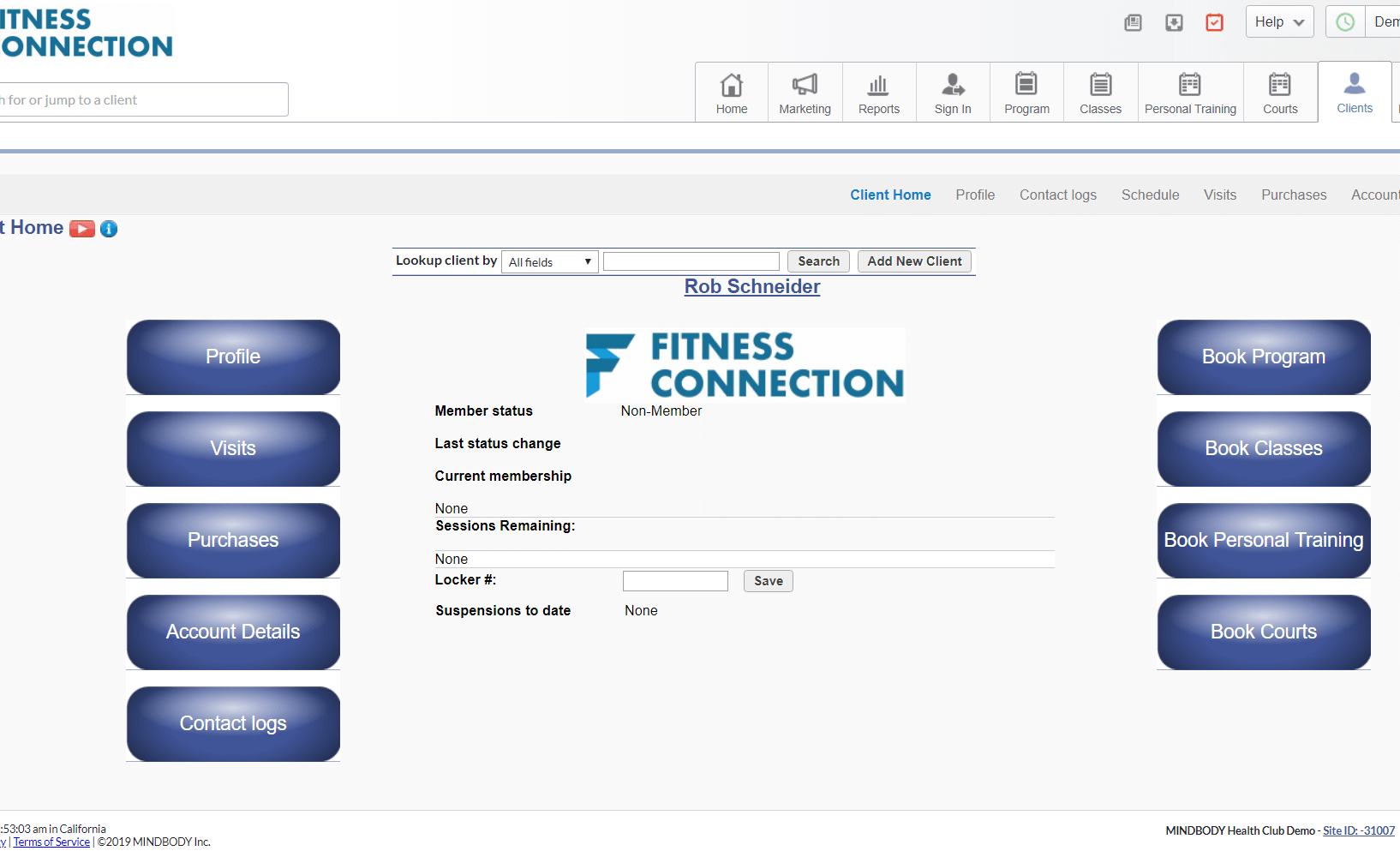The height and width of the screenshot is (857, 1400).
Task: Switch to the Schedule tab
Action: (x=1150, y=195)
